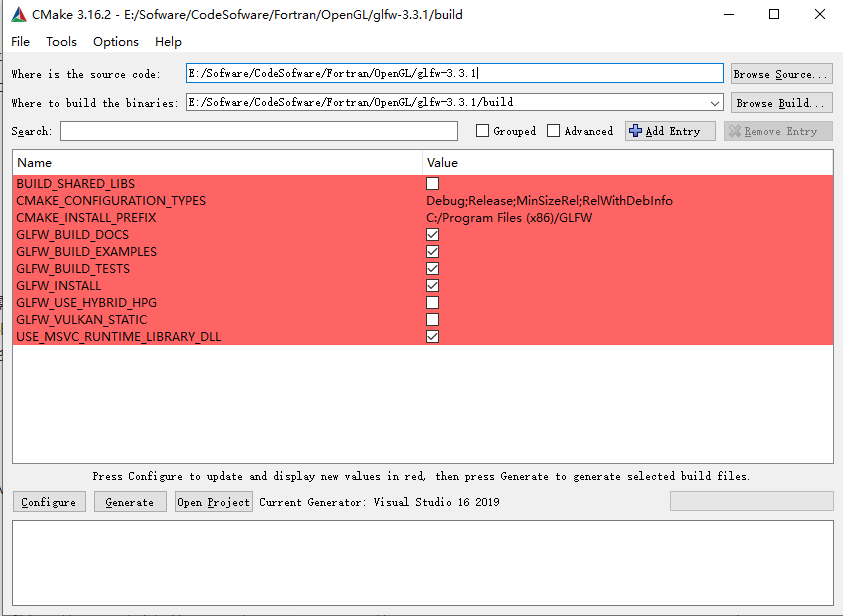
Task: Uncheck GLFW_BUILD_EXAMPLES checkbox
Action: point(432,252)
